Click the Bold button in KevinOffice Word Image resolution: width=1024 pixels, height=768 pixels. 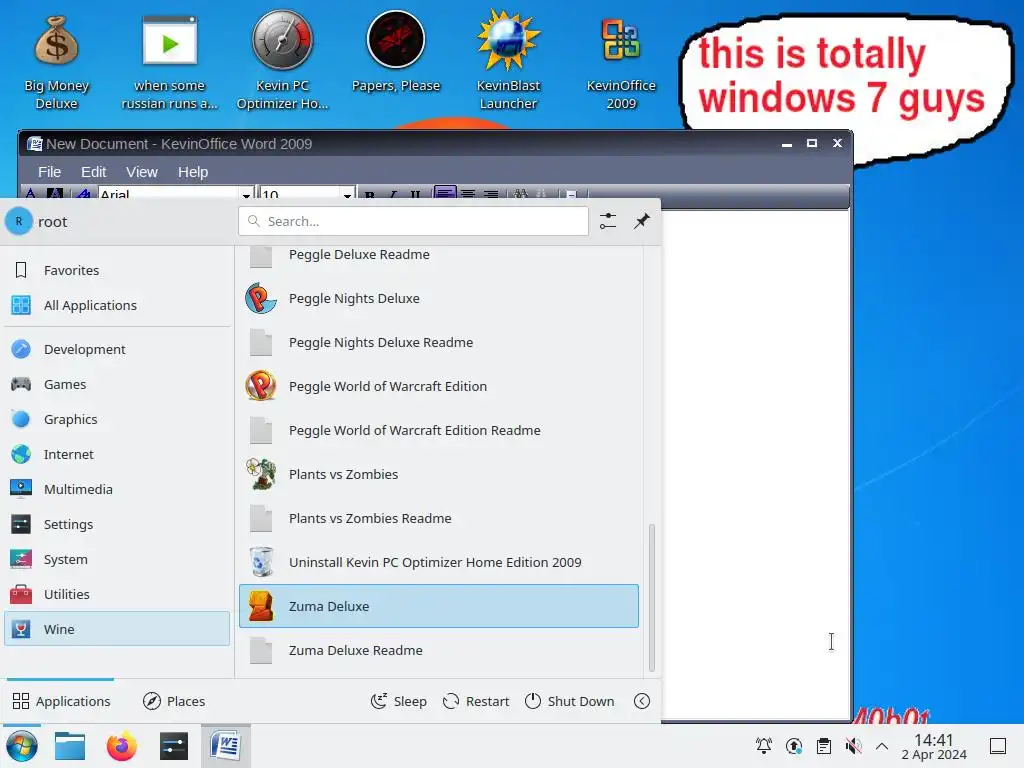[x=370, y=194]
